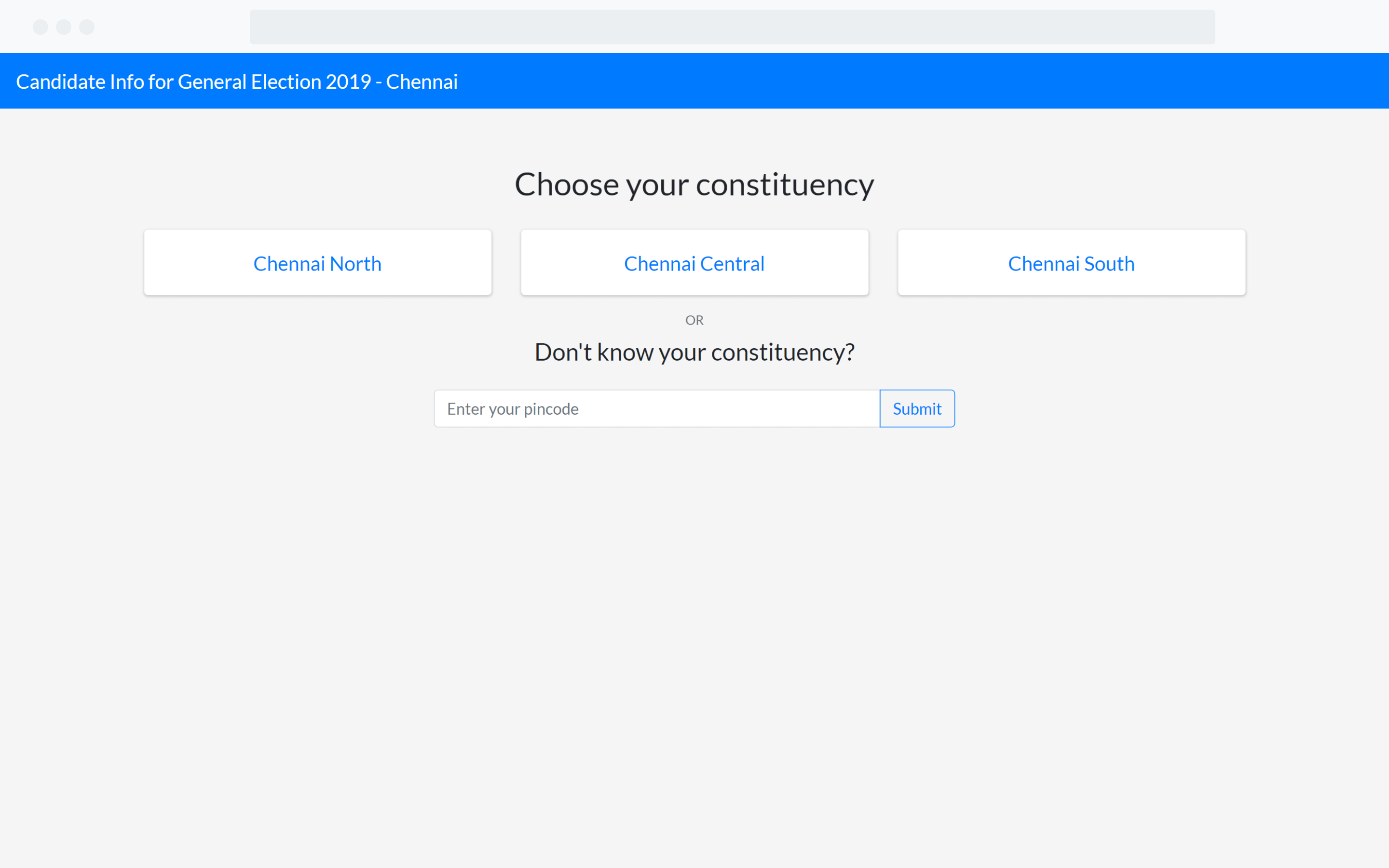Select the Chennai Central constituency link
The width and height of the screenshot is (1389, 868).
(694, 263)
